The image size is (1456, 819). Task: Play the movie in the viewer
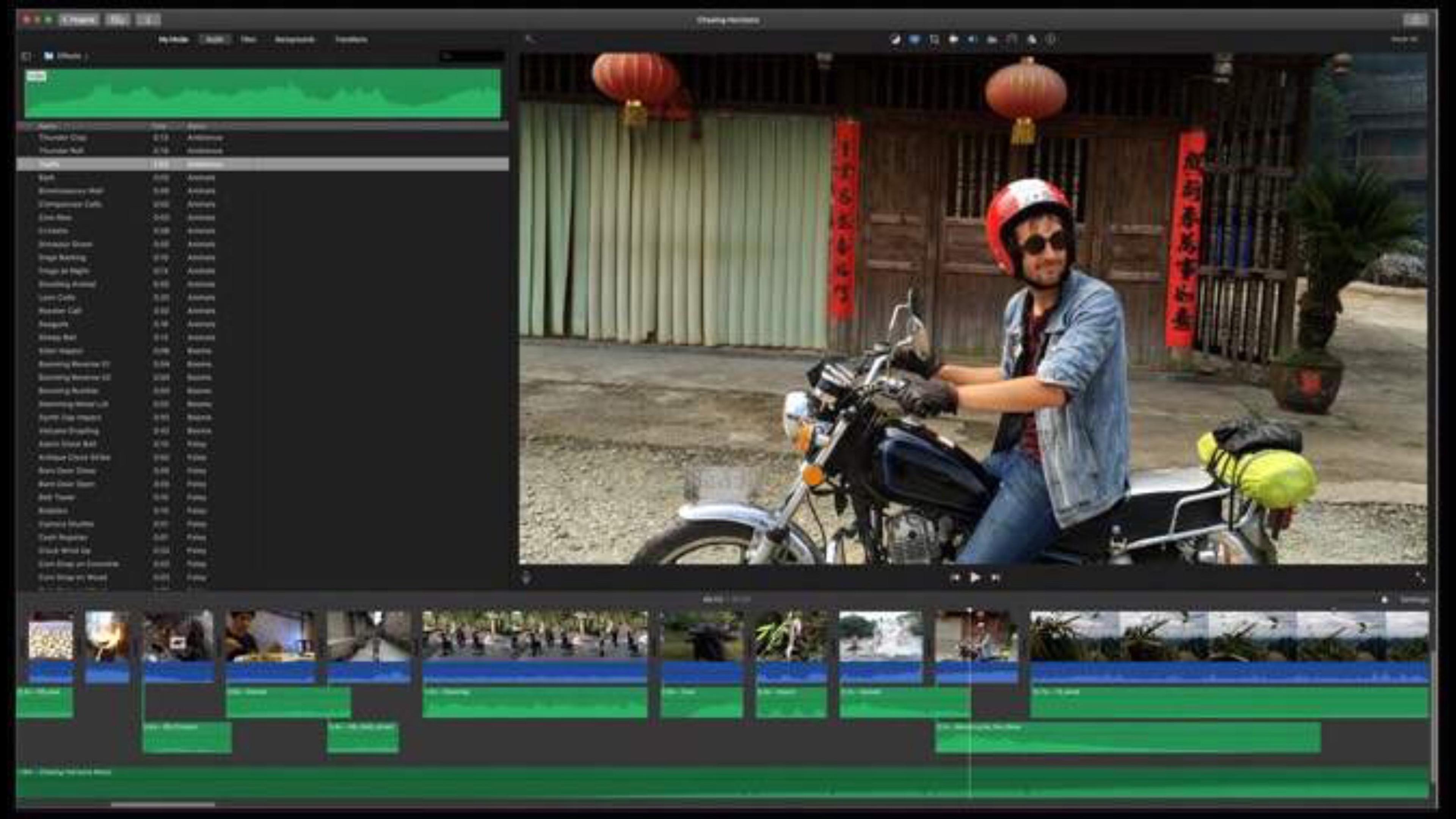click(975, 577)
